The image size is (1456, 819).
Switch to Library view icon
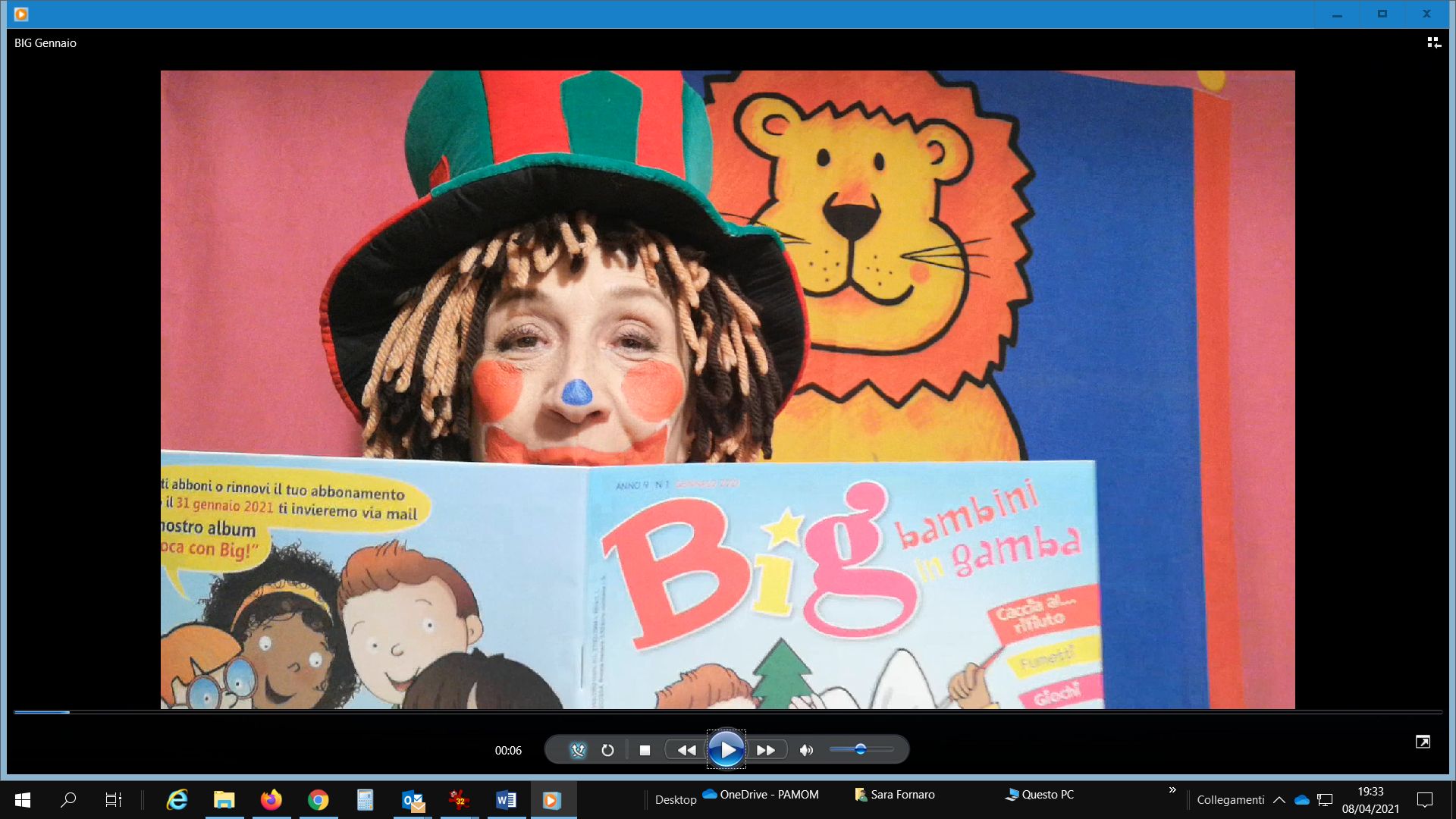[x=1433, y=43]
